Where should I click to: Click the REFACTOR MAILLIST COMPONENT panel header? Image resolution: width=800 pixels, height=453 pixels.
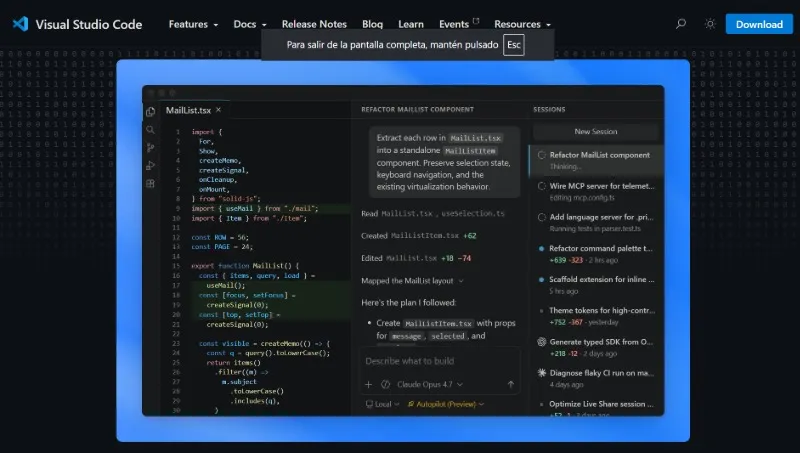[417, 110]
